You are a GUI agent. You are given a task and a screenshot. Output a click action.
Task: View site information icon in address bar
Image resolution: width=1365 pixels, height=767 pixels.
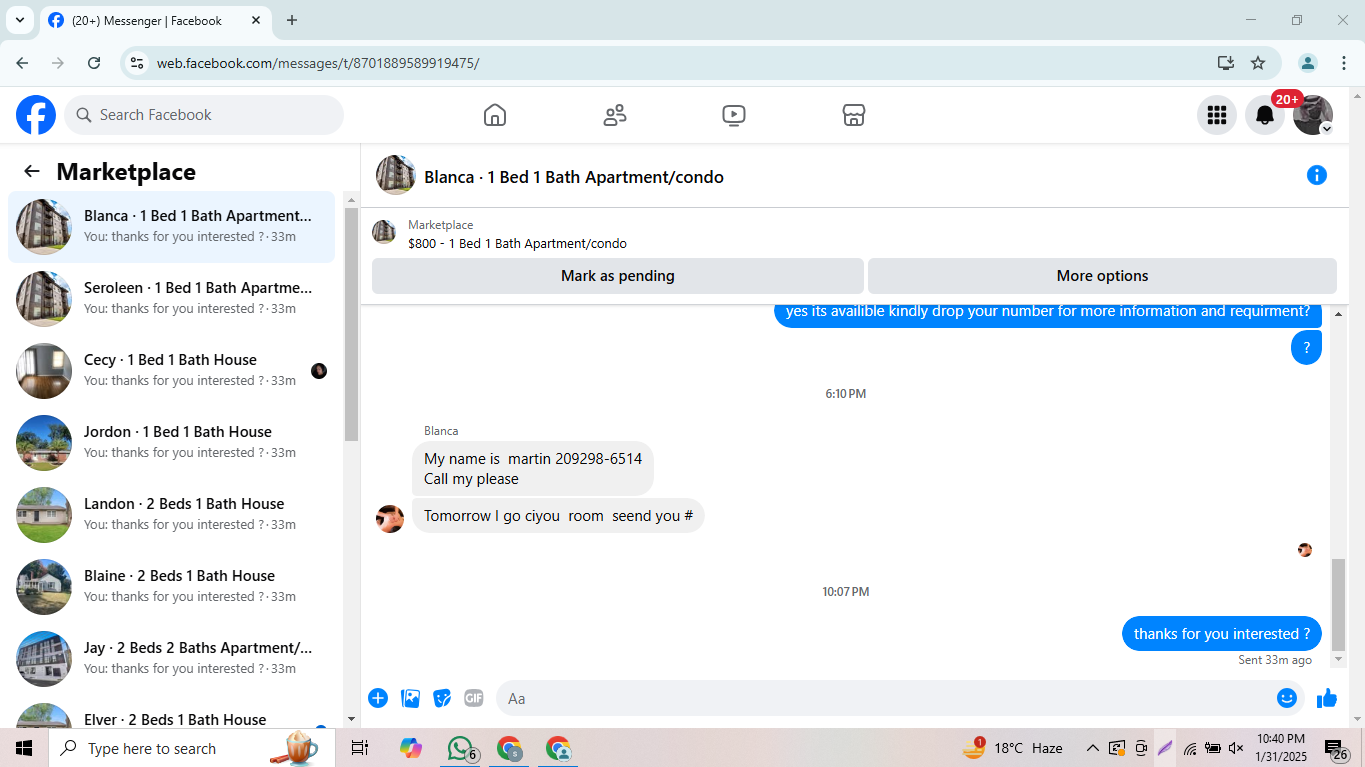tap(138, 63)
